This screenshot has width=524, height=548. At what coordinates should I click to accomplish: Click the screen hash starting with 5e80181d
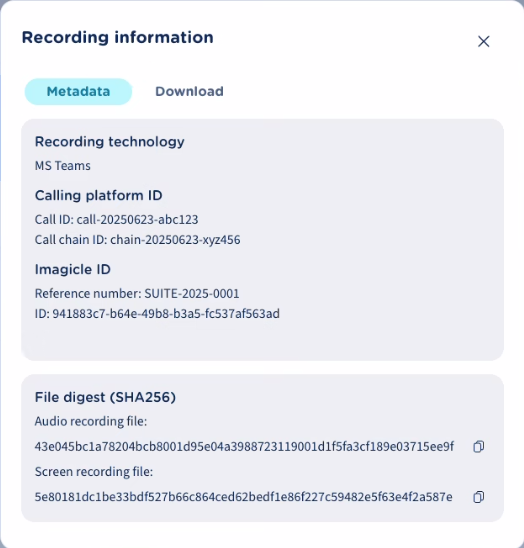point(244,497)
